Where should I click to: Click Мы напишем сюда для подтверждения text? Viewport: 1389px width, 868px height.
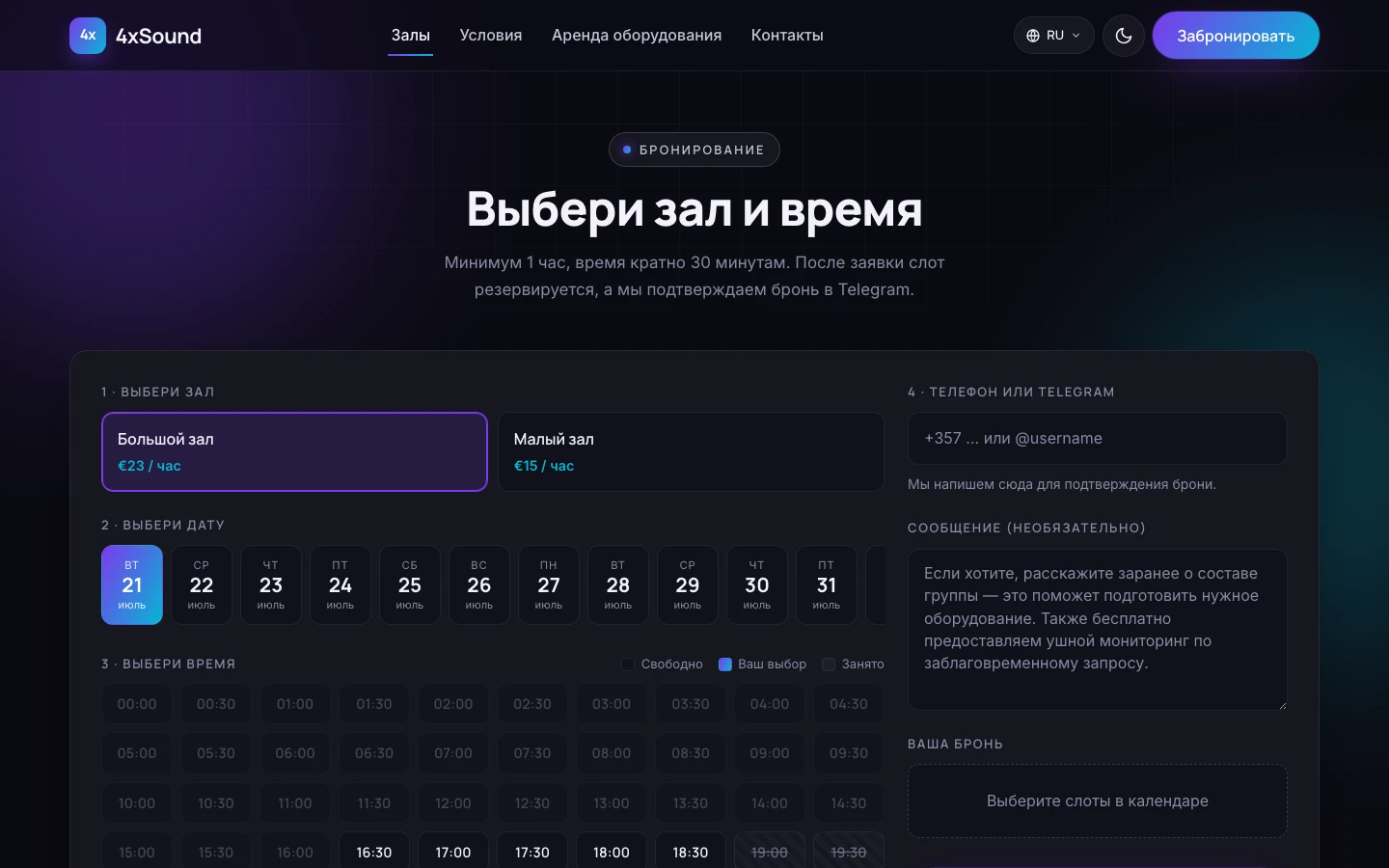click(x=1062, y=484)
